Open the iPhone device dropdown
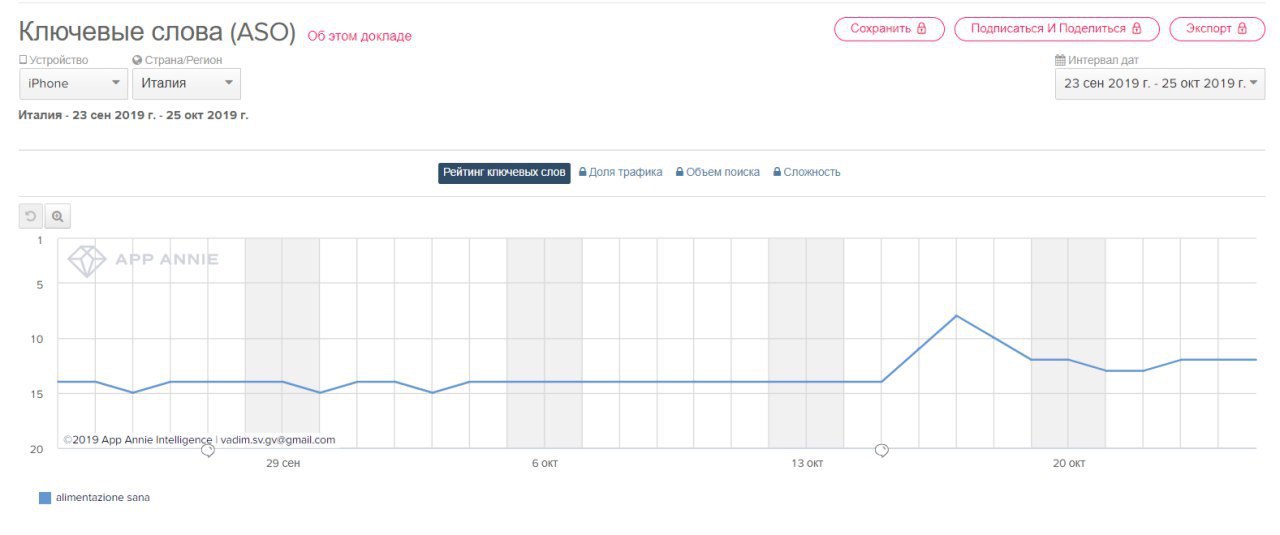Screen dimensions: 1280x535 (x=73, y=83)
